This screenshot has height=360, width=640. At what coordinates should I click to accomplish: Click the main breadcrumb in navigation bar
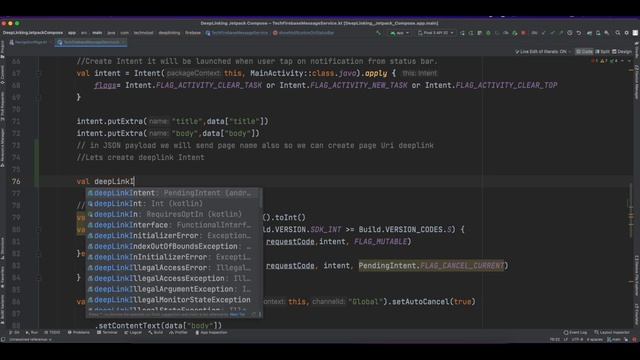pos(97,33)
